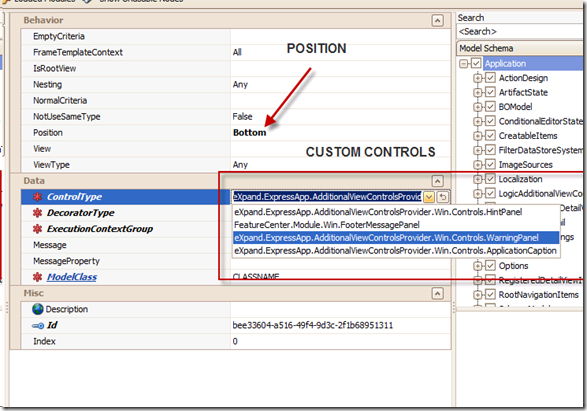Select the LogicAdditionalViewControls tree item
This screenshot has width=587, height=411.
(x=541, y=194)
